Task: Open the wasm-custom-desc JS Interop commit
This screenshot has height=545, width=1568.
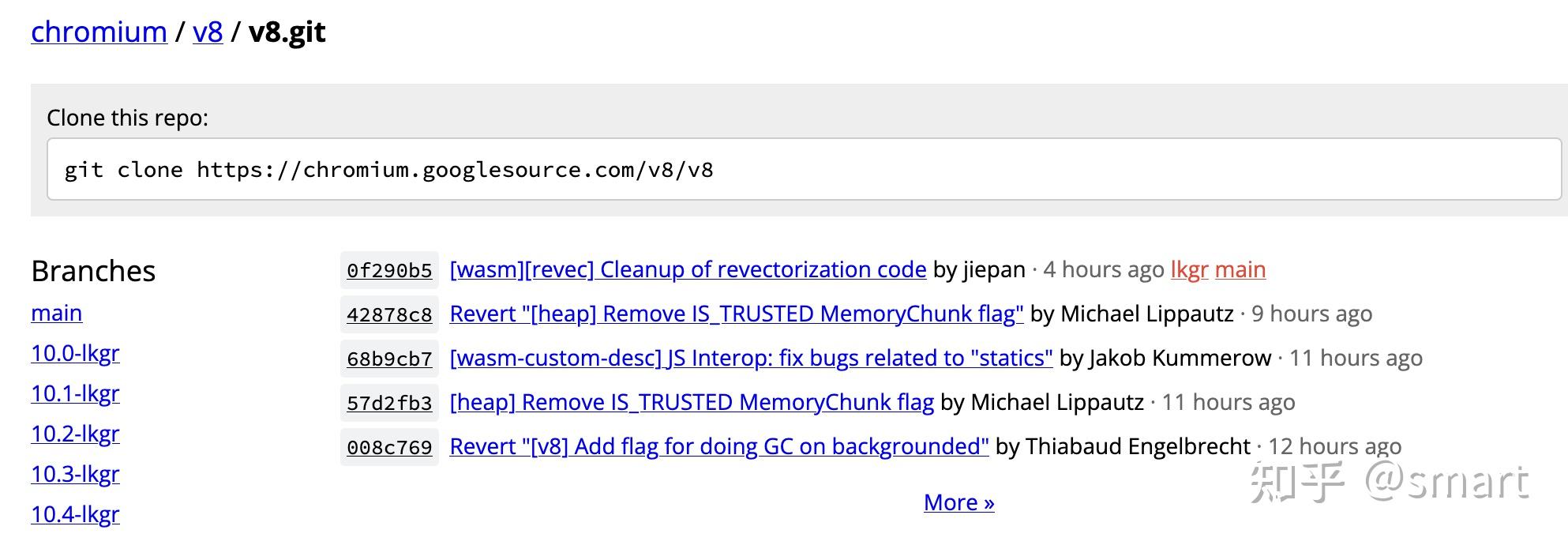Action: 750,358
